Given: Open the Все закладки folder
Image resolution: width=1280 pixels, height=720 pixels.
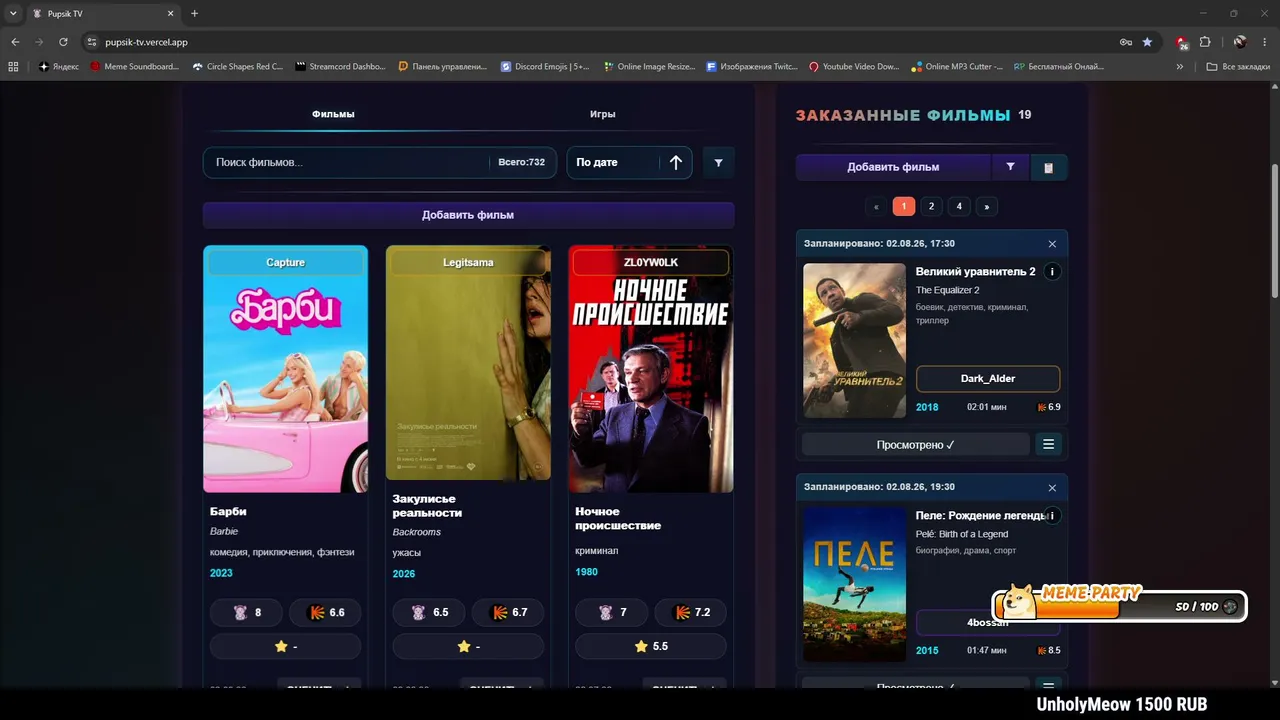Looking at the screenshot, I should tap(1238, 67).
